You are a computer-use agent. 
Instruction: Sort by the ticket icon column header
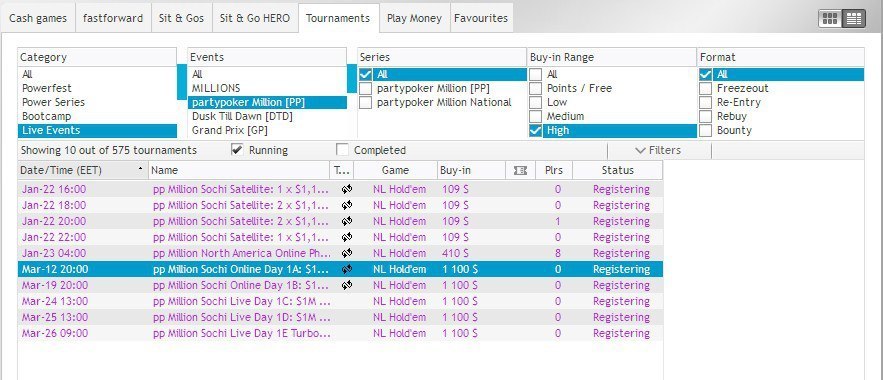520,171
